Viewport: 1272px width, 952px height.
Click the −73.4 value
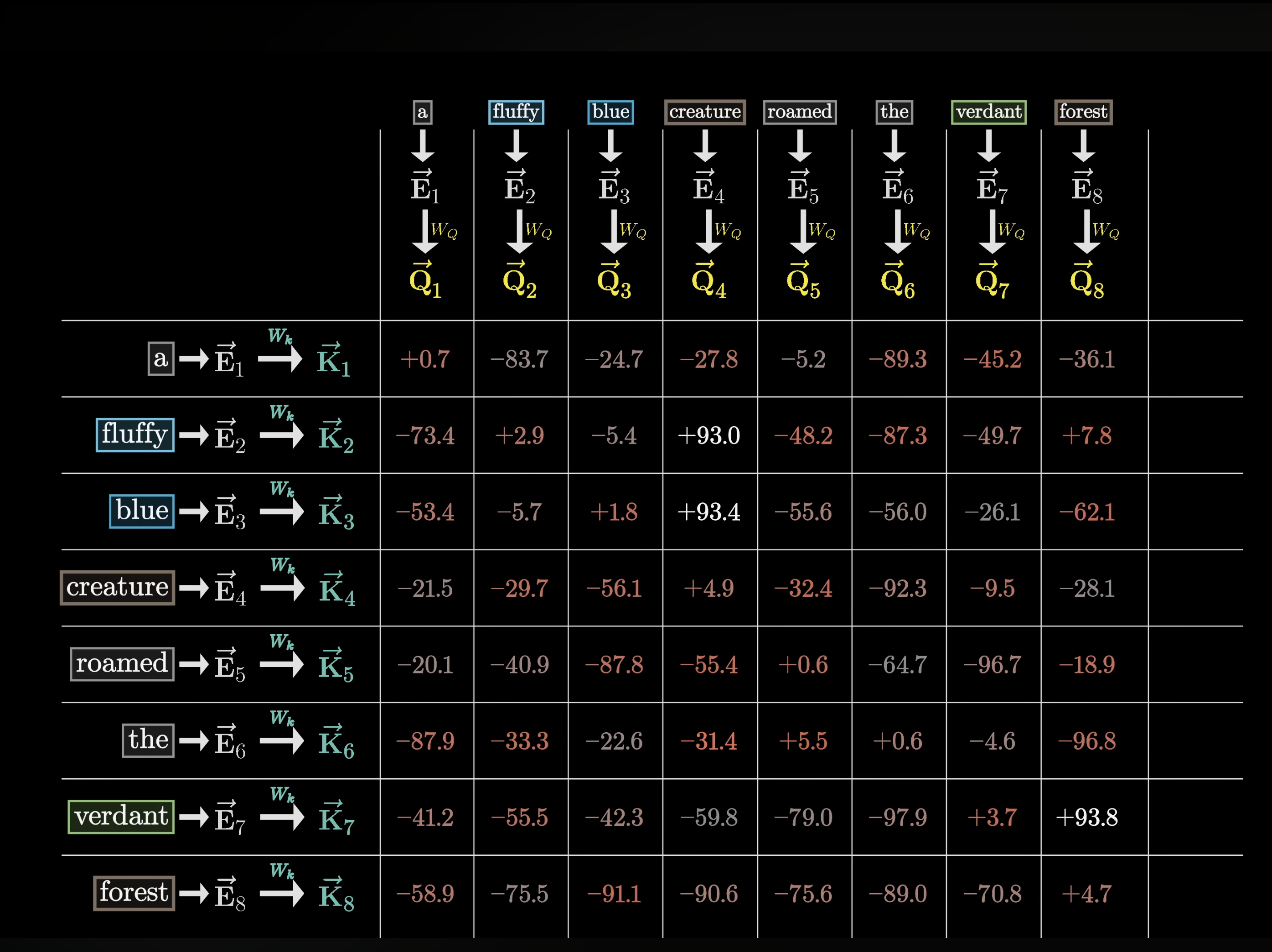425,435
